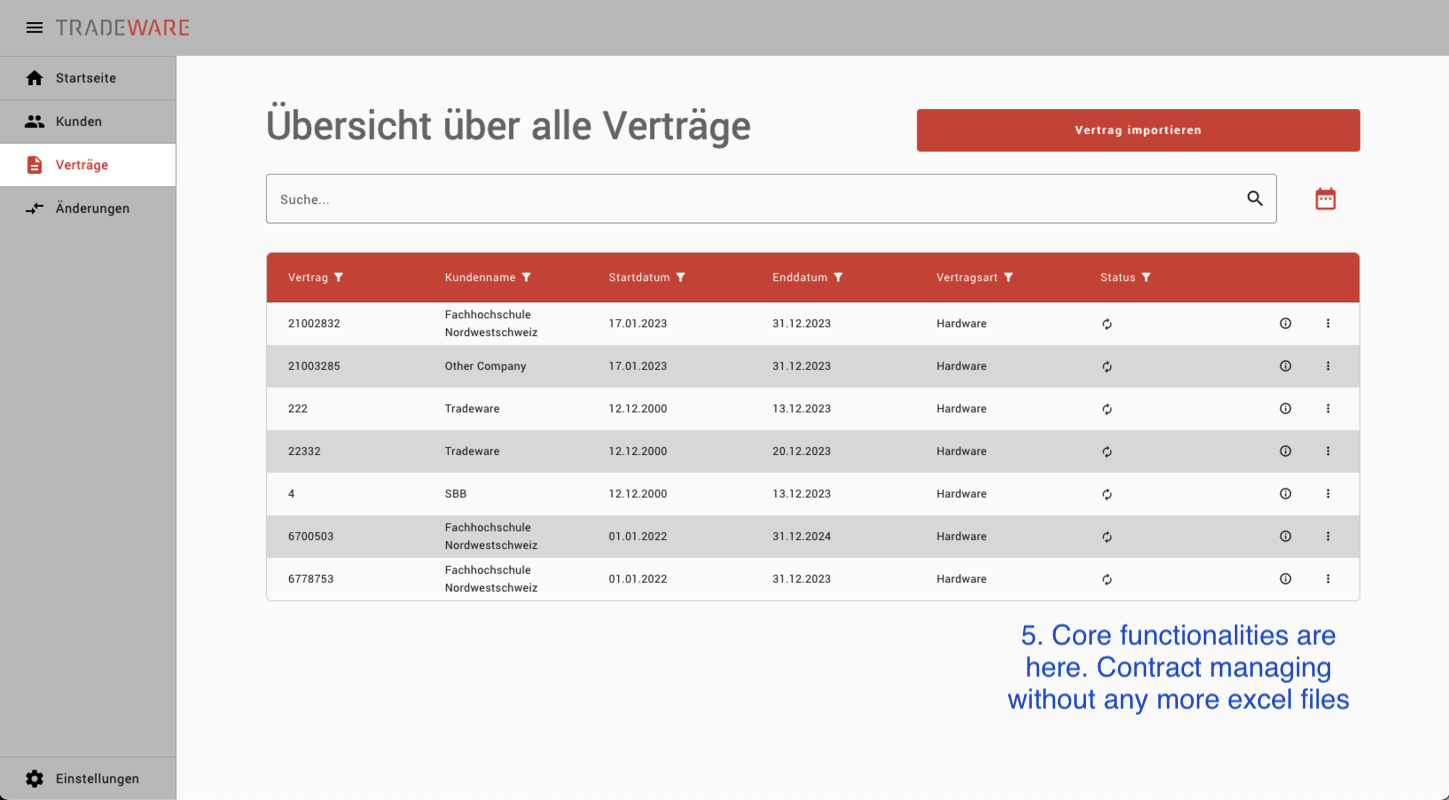1449x800 pixels.
Task: Click status sync icon for contract 6700503
Action: [x=1107, y=537]
